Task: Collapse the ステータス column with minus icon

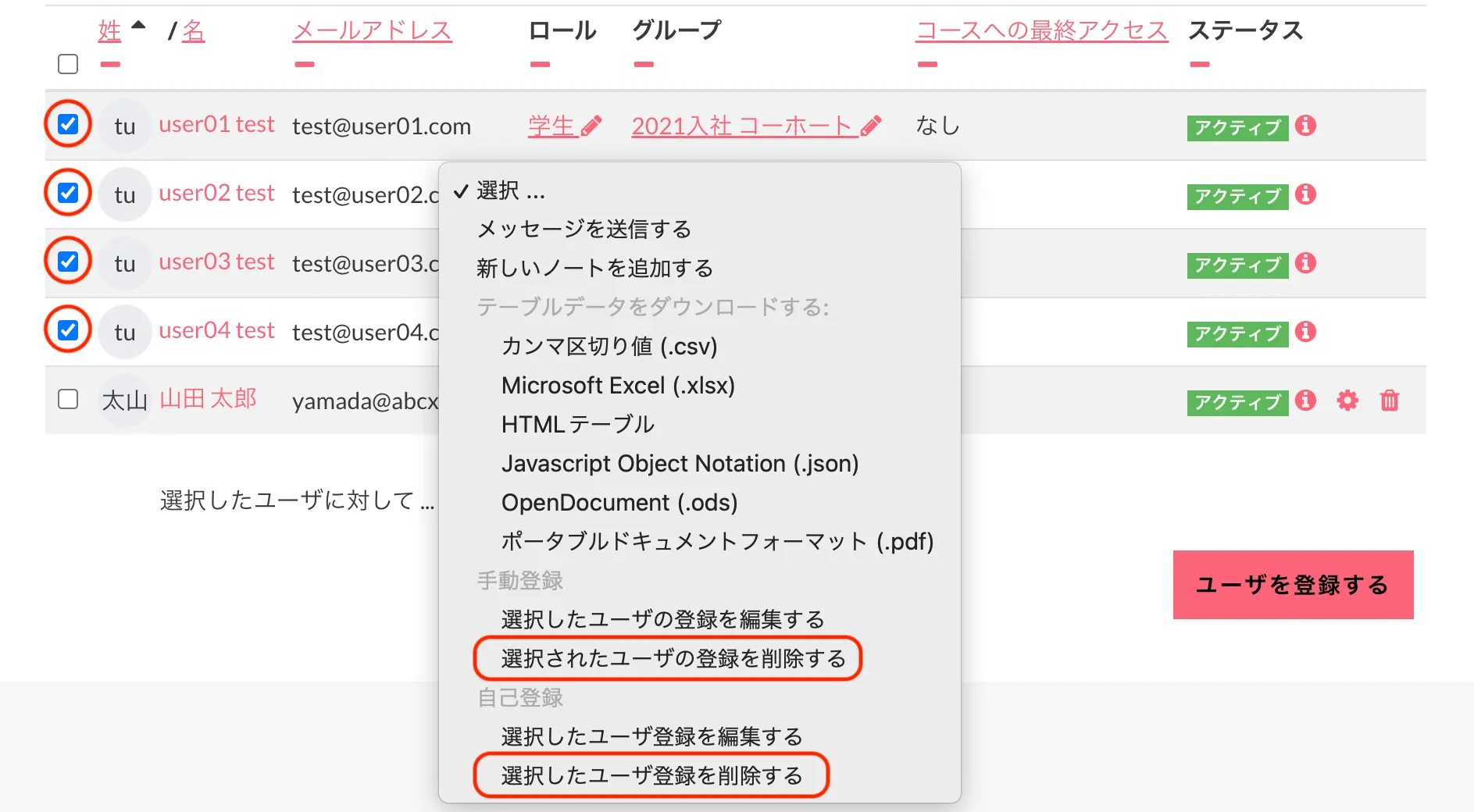Action: 1199,65
